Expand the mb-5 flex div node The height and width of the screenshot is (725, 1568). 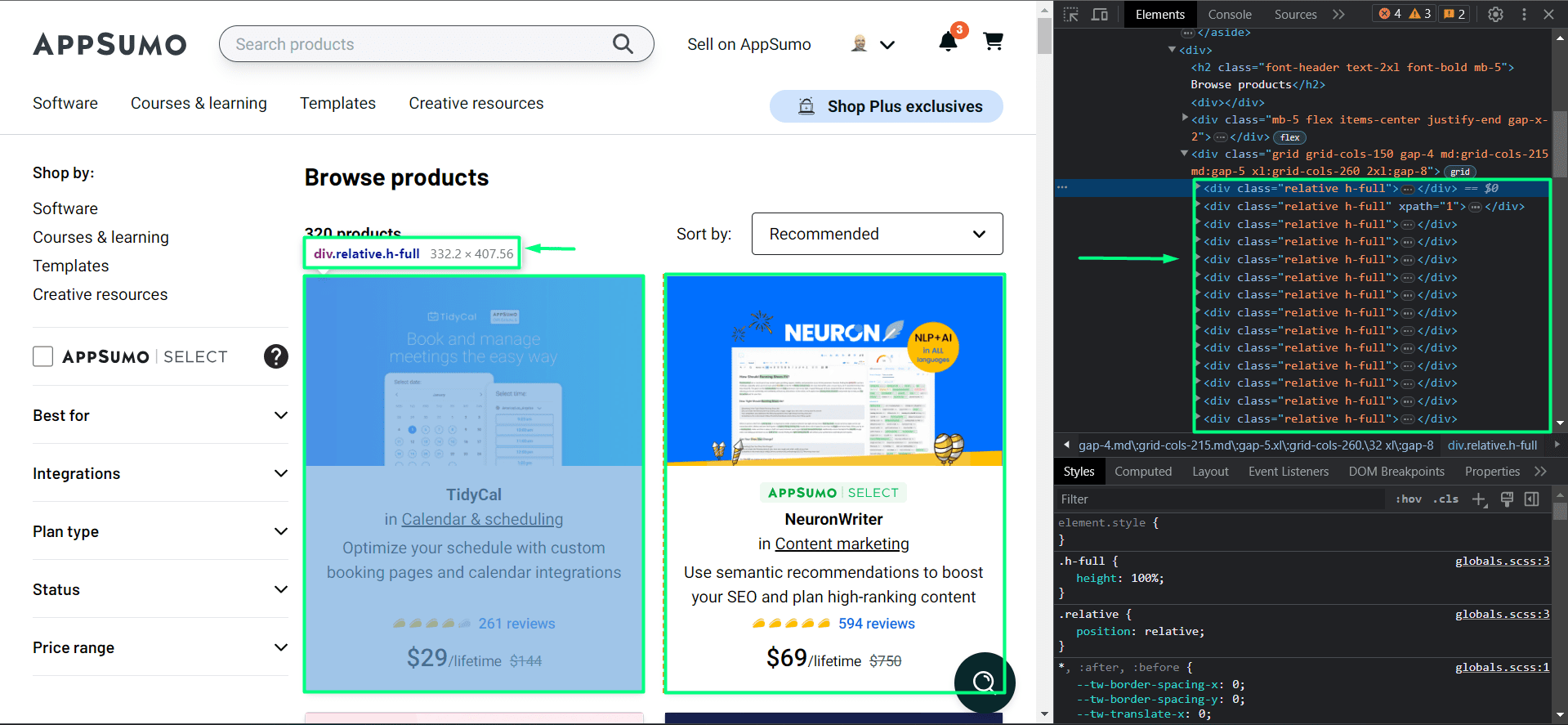(1185, 119)
